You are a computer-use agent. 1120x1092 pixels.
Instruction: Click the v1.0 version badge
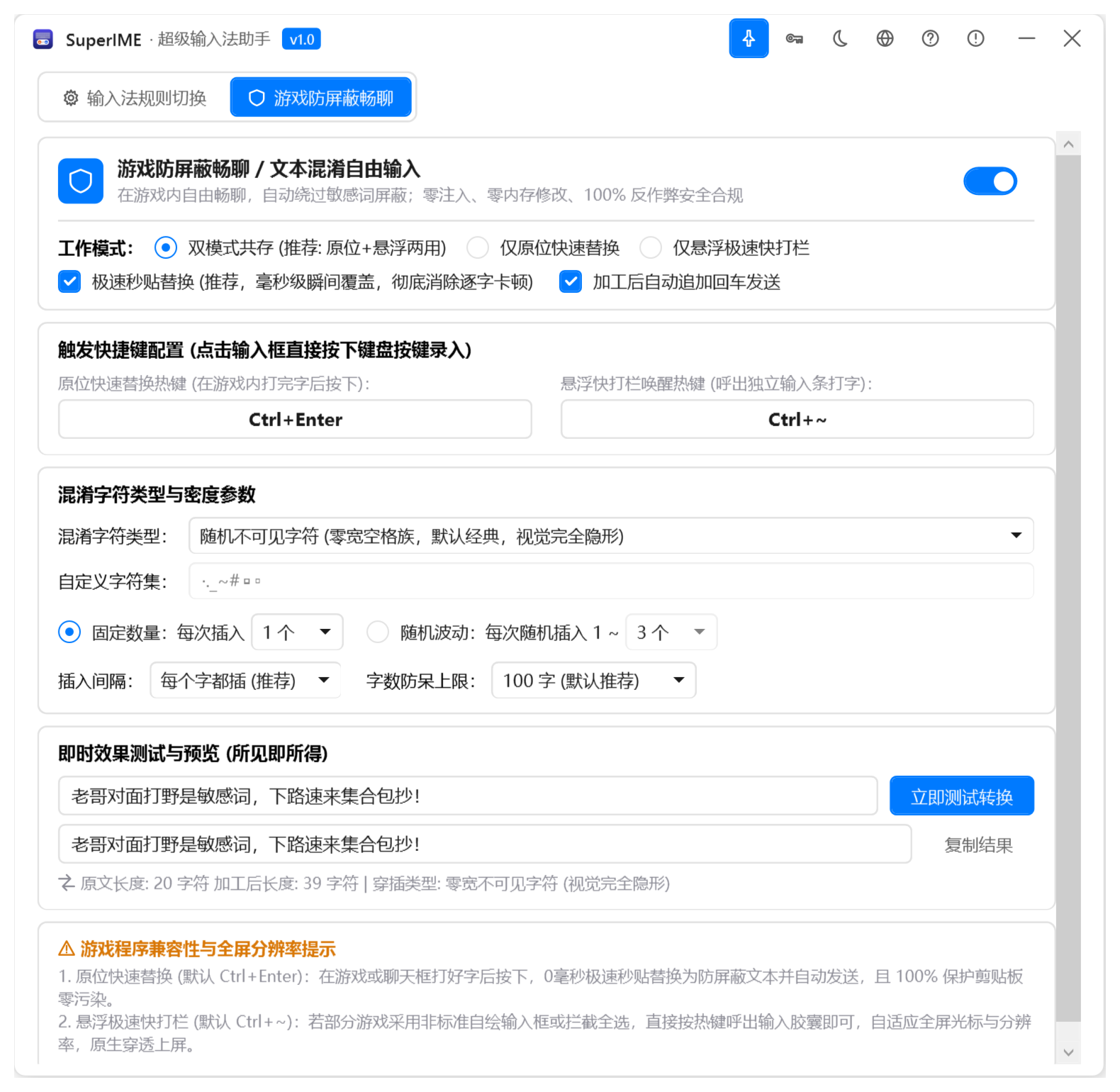click(x=301, y=39)
